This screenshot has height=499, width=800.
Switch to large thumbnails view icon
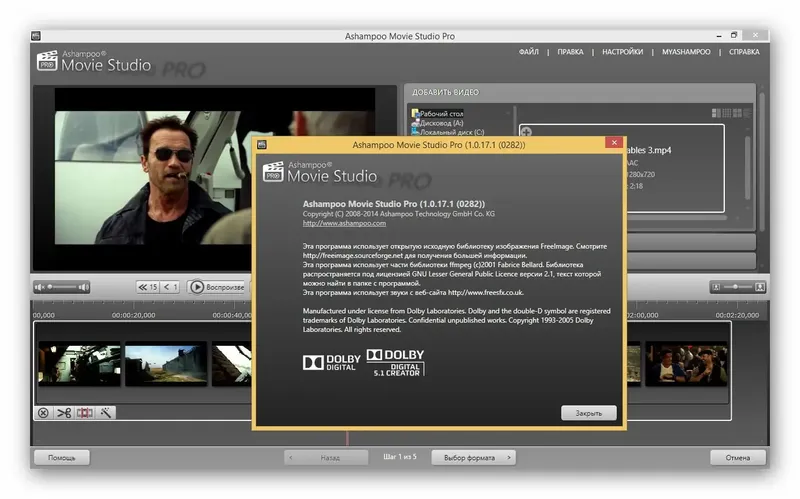coord(716,113)
